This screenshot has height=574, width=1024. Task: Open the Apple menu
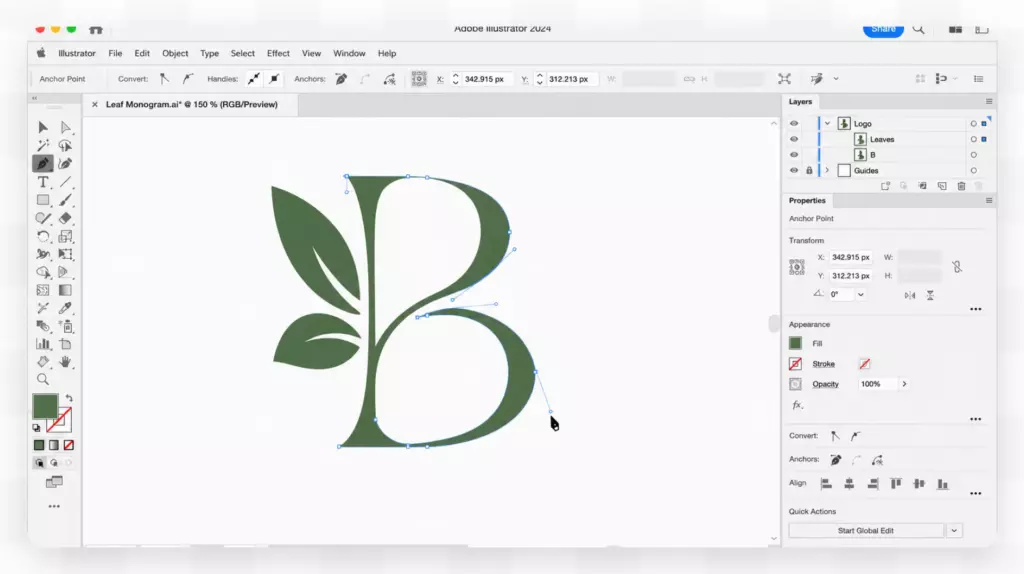tap(41, 53)
